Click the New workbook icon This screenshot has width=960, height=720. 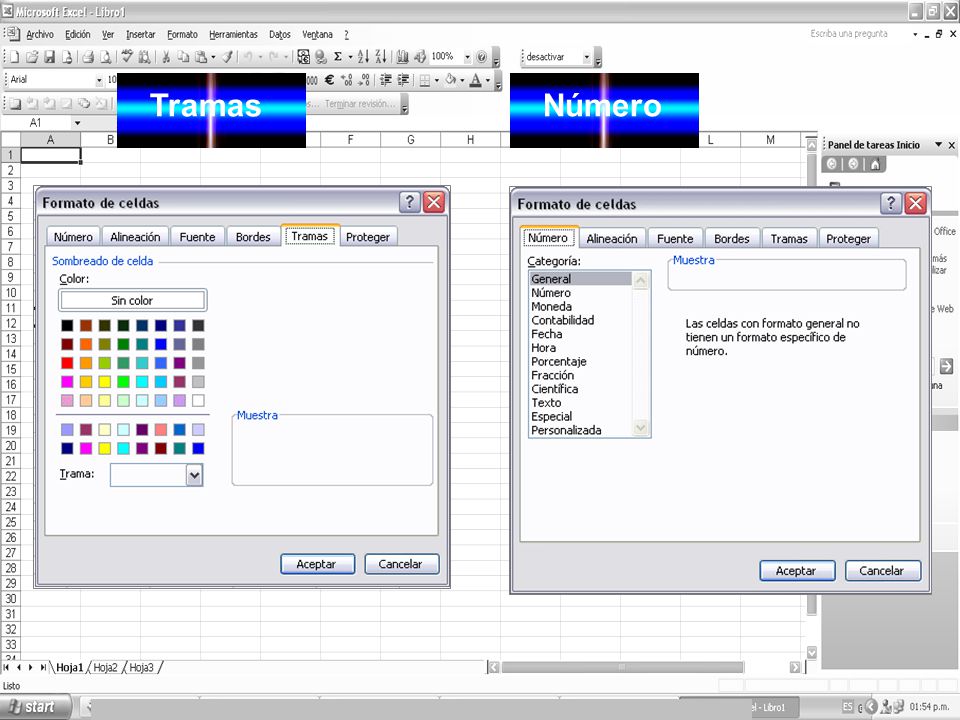coord(14,57)
